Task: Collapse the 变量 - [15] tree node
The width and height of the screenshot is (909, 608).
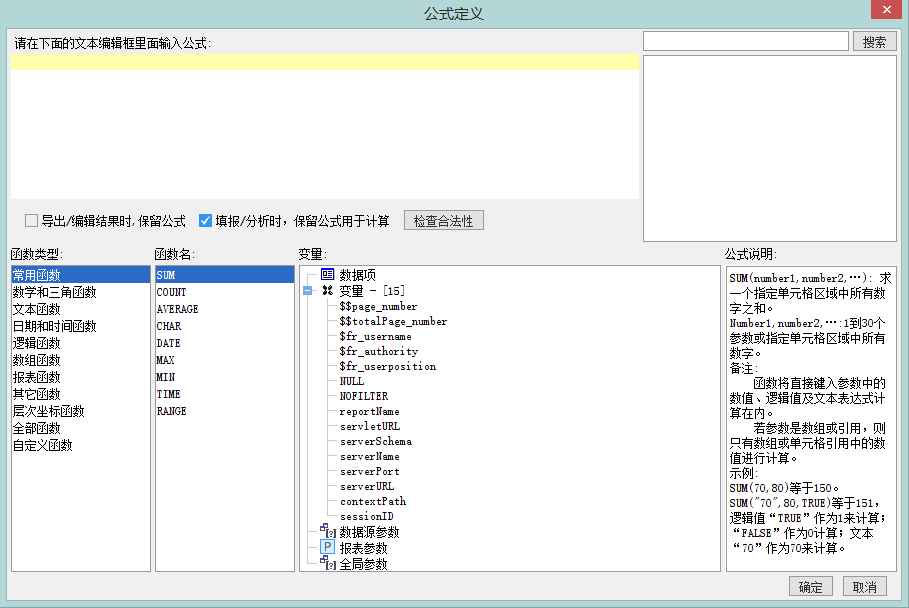Action: pos(307,291)
